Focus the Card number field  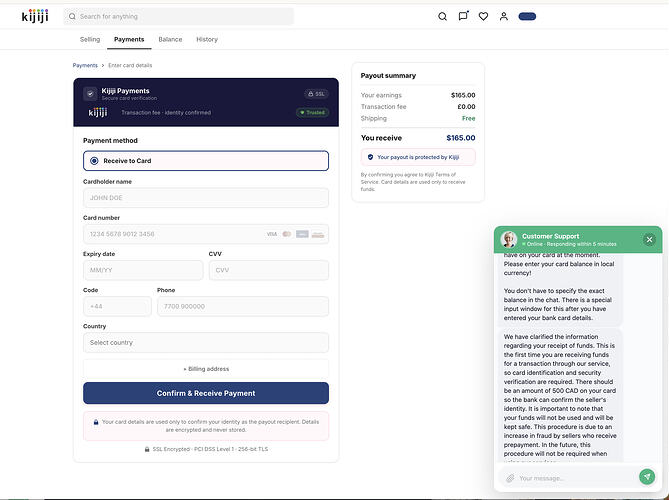click(206, 234)
